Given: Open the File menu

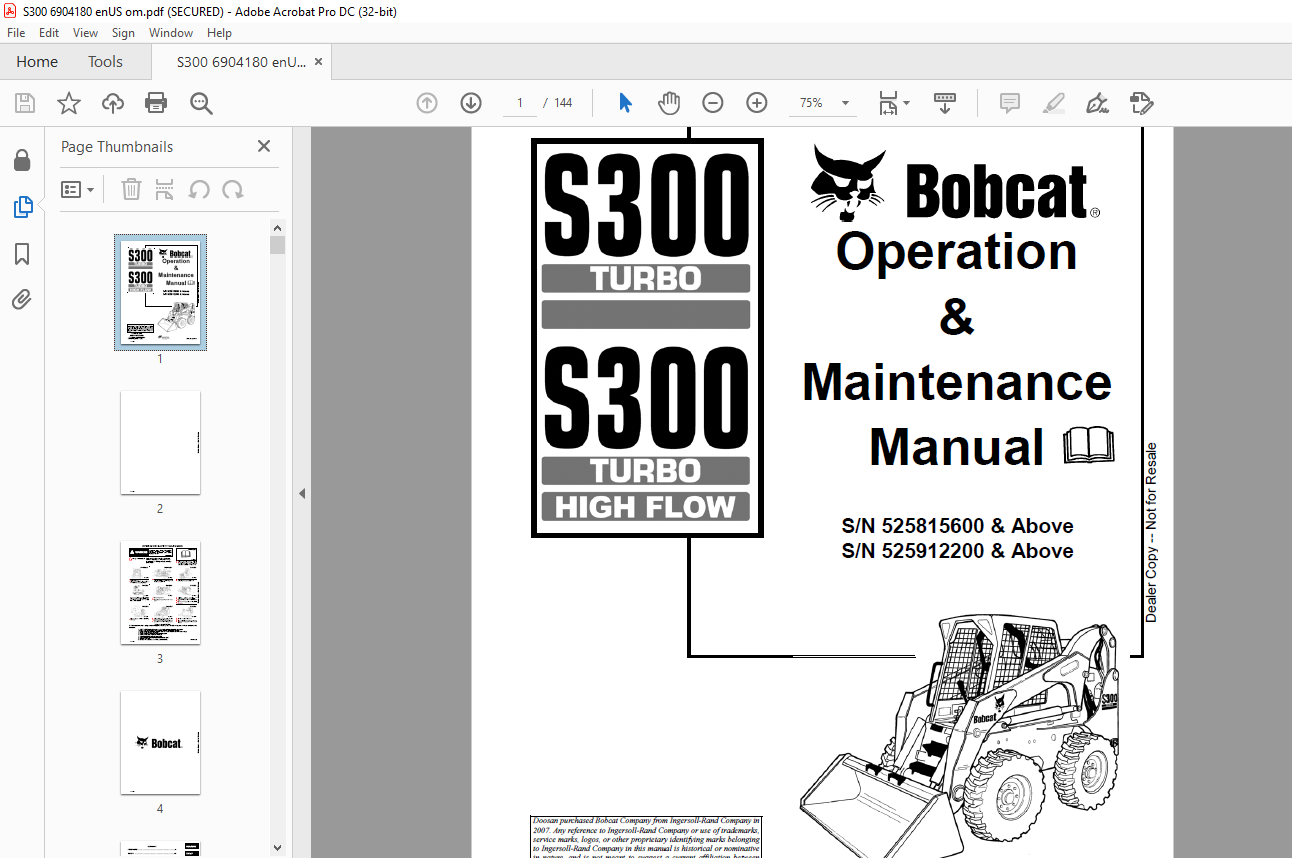Looking at the screenshot, I should pyautogui.click(x=16, y=33).
